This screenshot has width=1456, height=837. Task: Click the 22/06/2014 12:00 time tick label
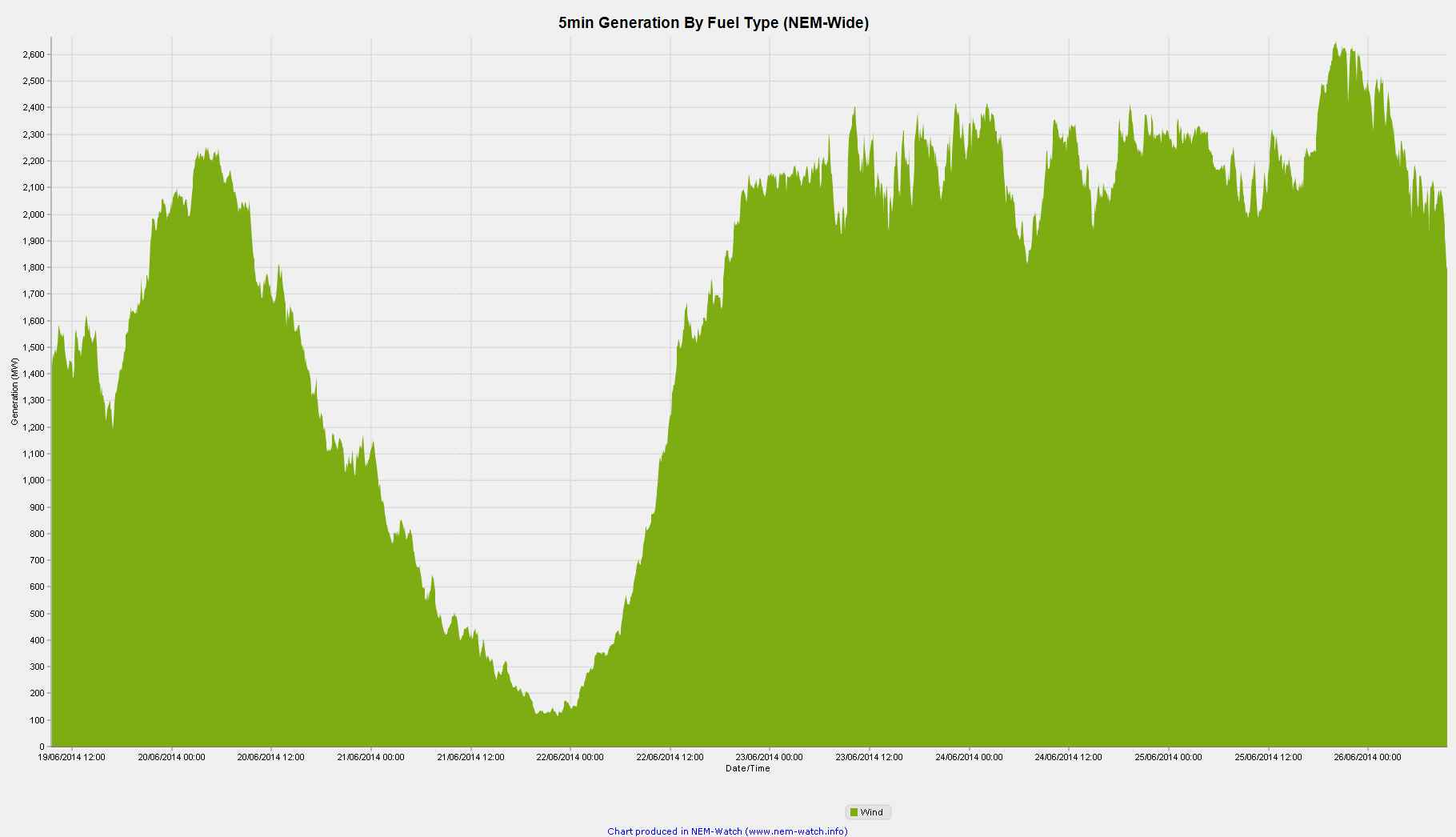[x=670, y=757]
